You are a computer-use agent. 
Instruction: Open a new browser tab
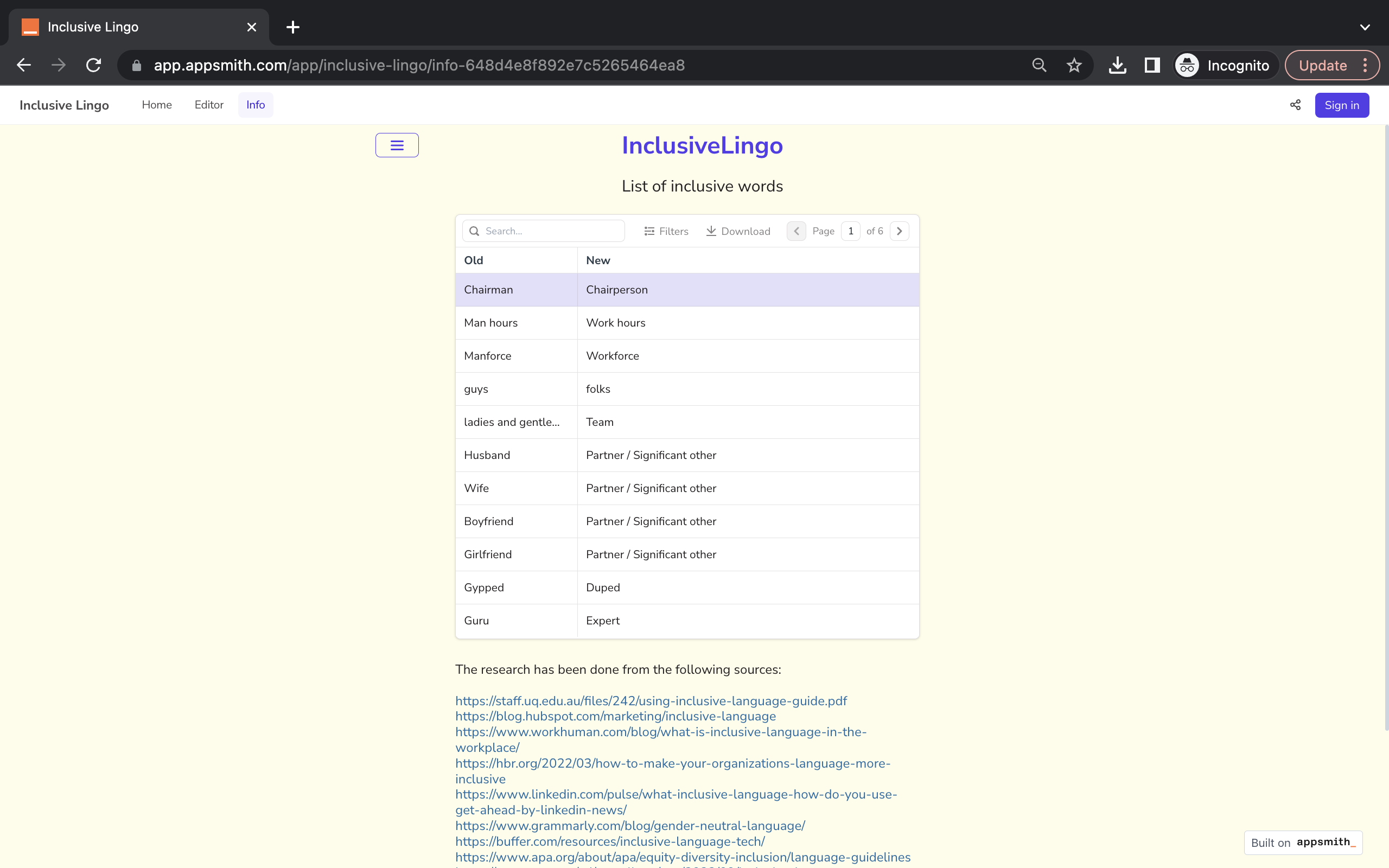[x=293, y=27]
